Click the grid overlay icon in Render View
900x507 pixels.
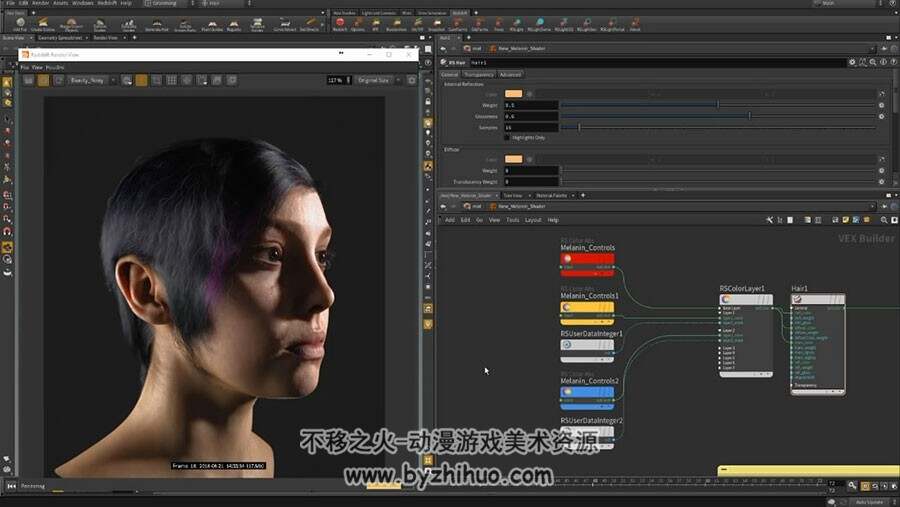[172, 80]
